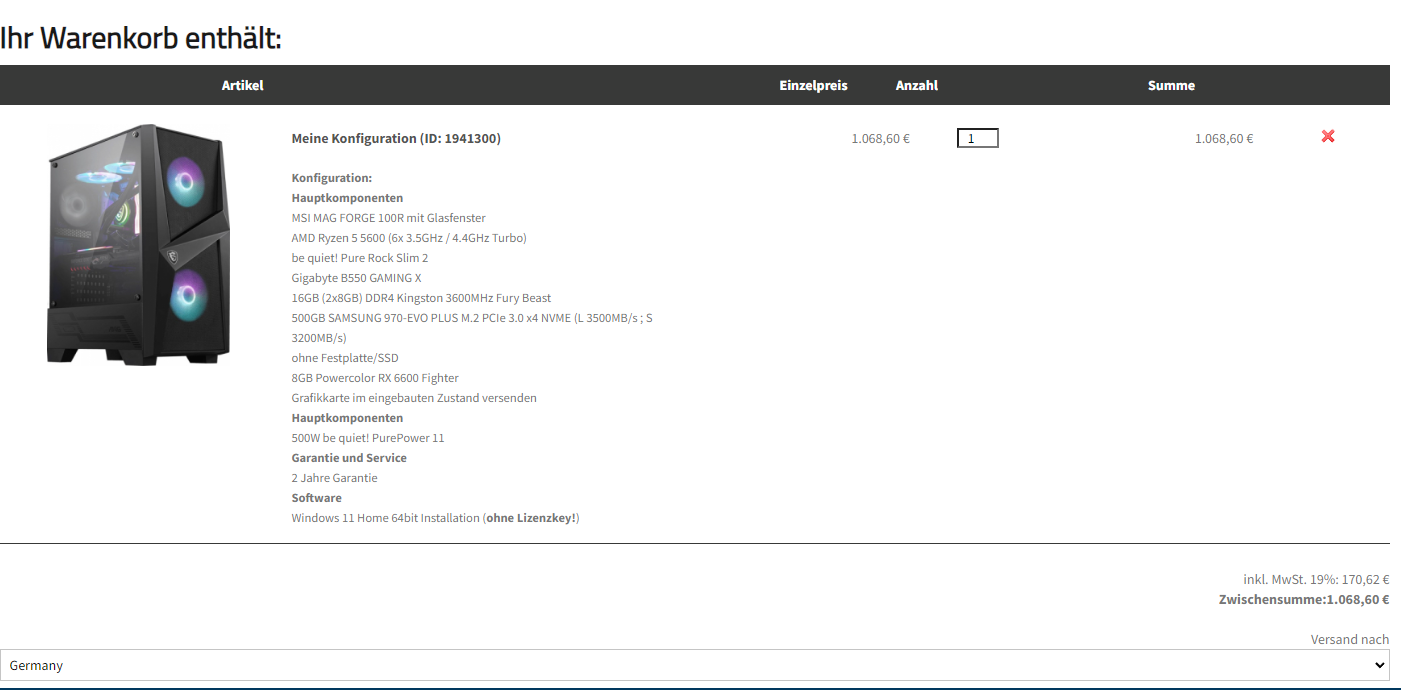Screen dimensions: 1401x690
Task: Select 'Gigabyte B550 GAMING X' line
Action: pyautogui.click(x=357, y=278)
